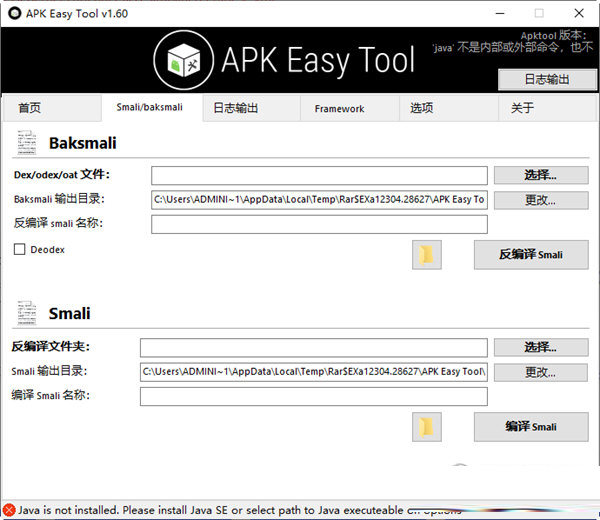Focus the 编译 Smali 名称 field

pos(314,396)
